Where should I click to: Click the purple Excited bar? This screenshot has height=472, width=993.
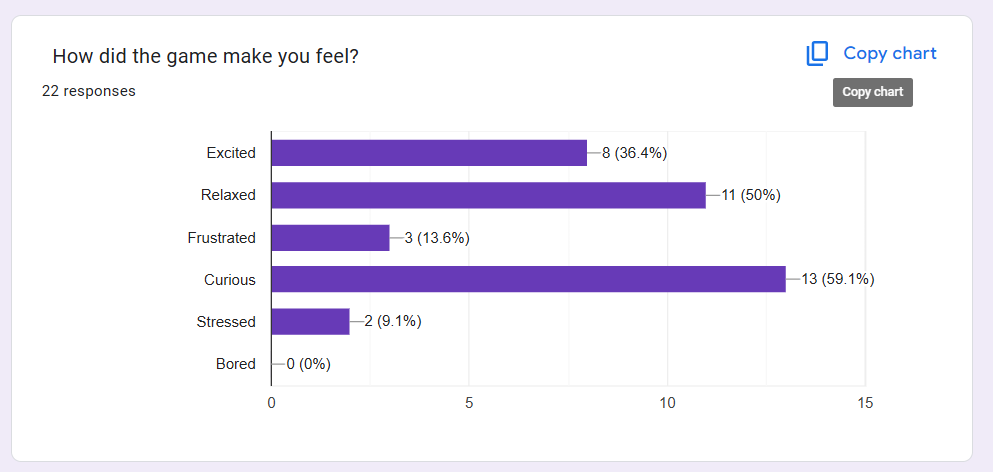tap(429, 153)
